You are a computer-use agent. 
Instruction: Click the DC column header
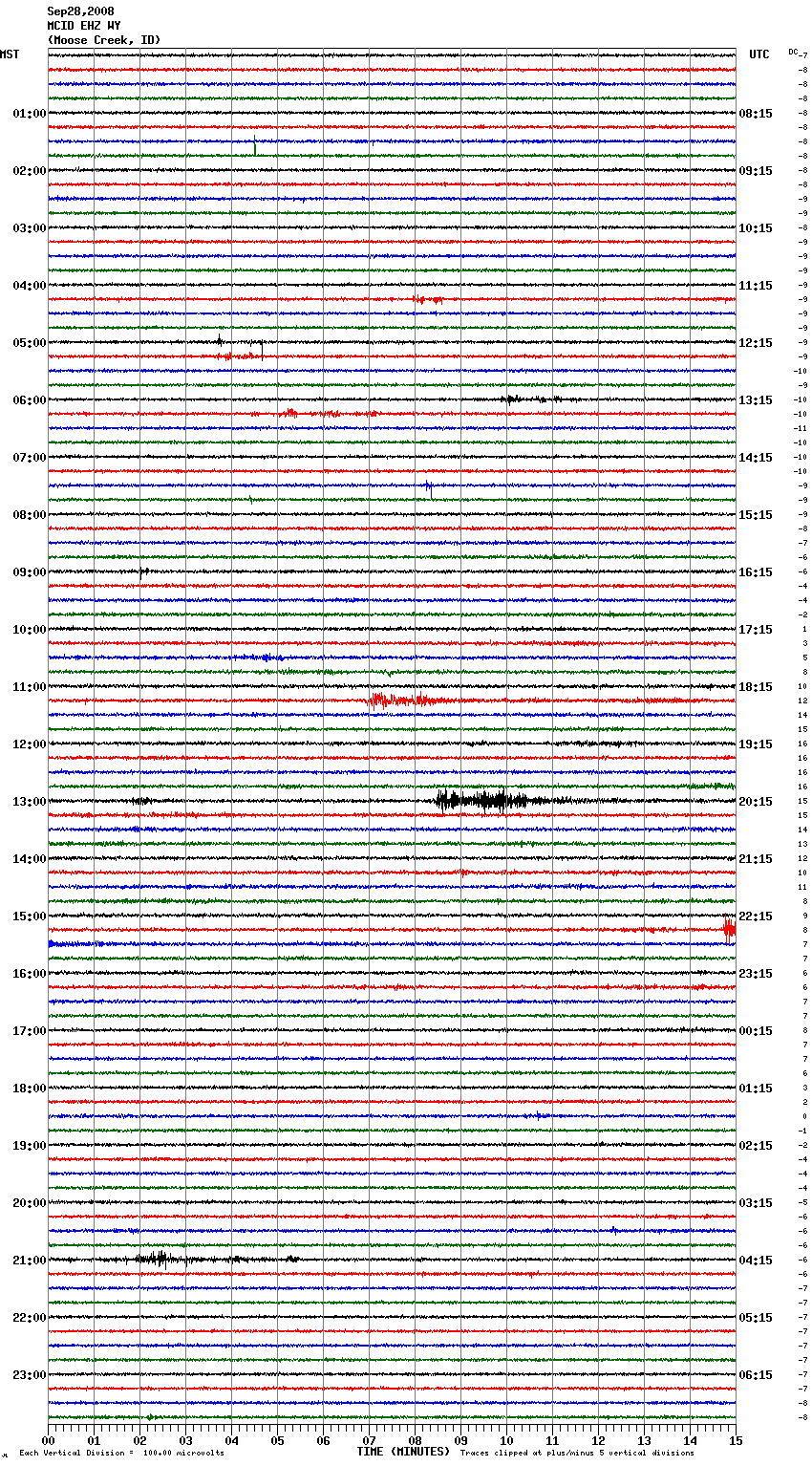(x=793, y=52)
